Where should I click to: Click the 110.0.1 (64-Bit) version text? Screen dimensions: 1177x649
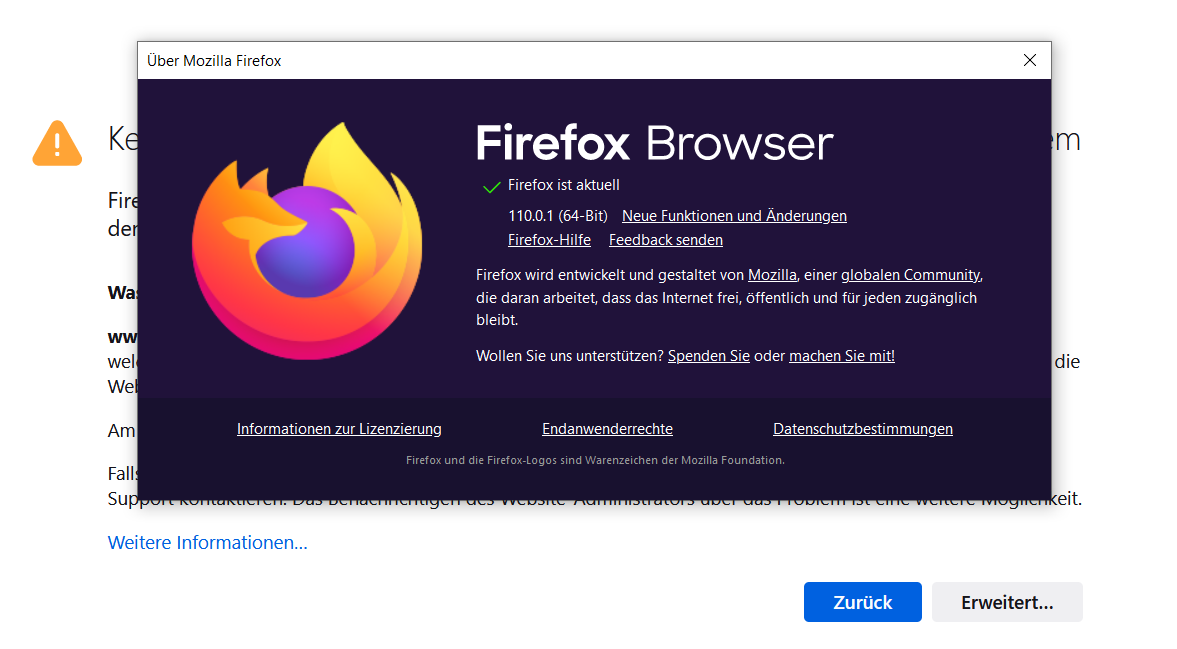click(558, 216)
